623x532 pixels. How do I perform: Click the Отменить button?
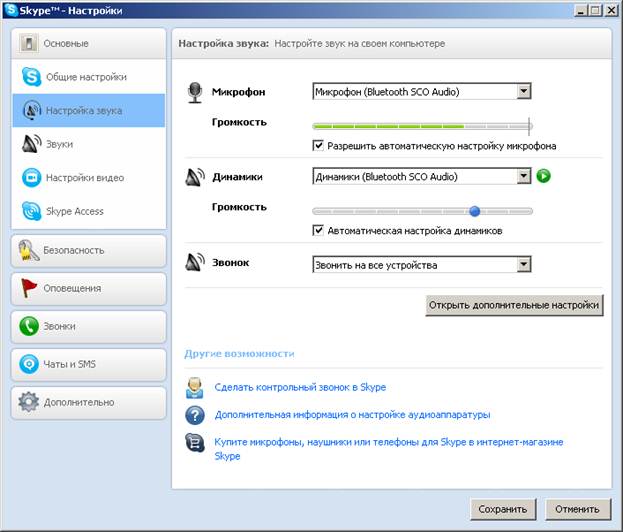click(578, 509)
